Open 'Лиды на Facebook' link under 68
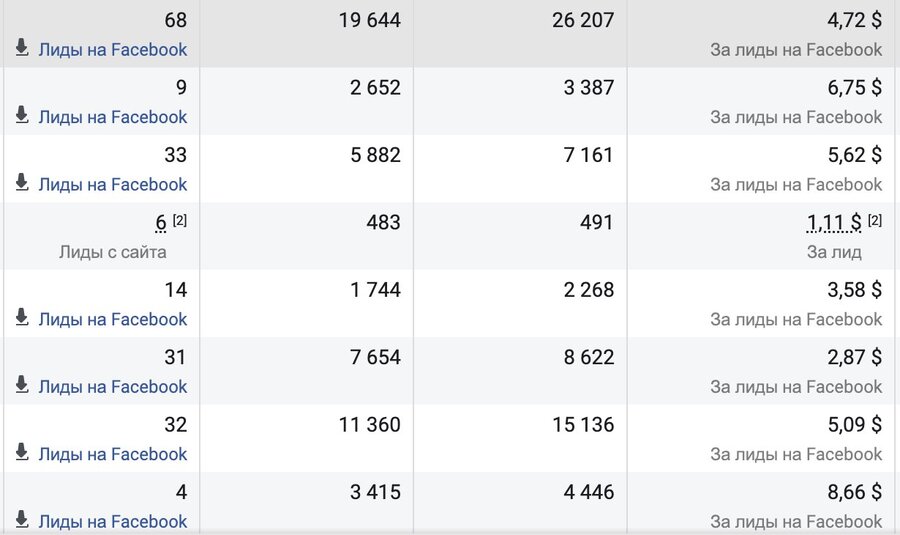 pyautogui.click(x=112, y=50)
